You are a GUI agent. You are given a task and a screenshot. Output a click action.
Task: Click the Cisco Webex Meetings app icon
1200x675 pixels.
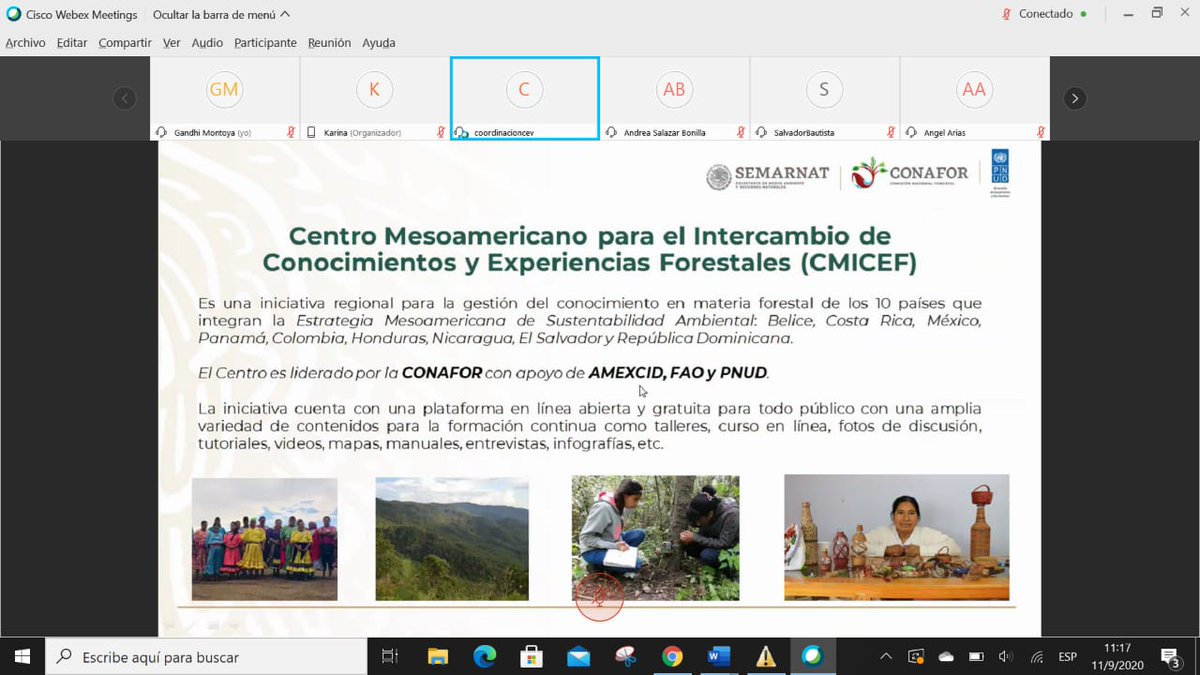(x=13, y=14)
